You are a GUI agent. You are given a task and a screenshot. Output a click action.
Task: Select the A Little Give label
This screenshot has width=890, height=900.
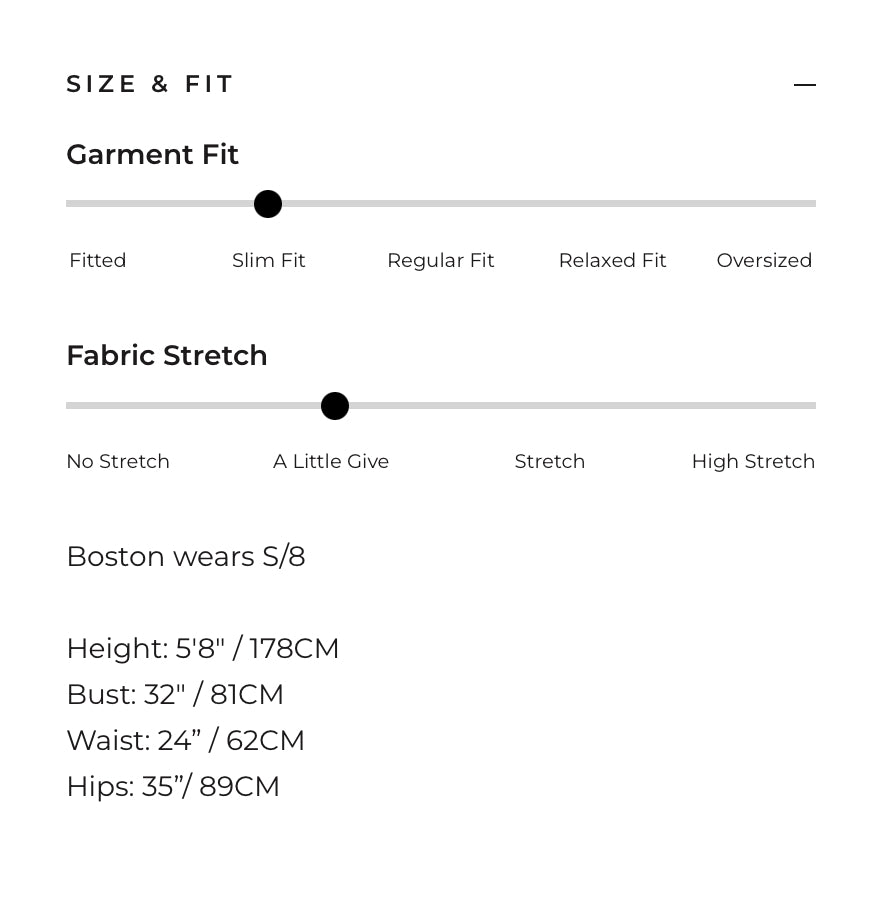331,461
